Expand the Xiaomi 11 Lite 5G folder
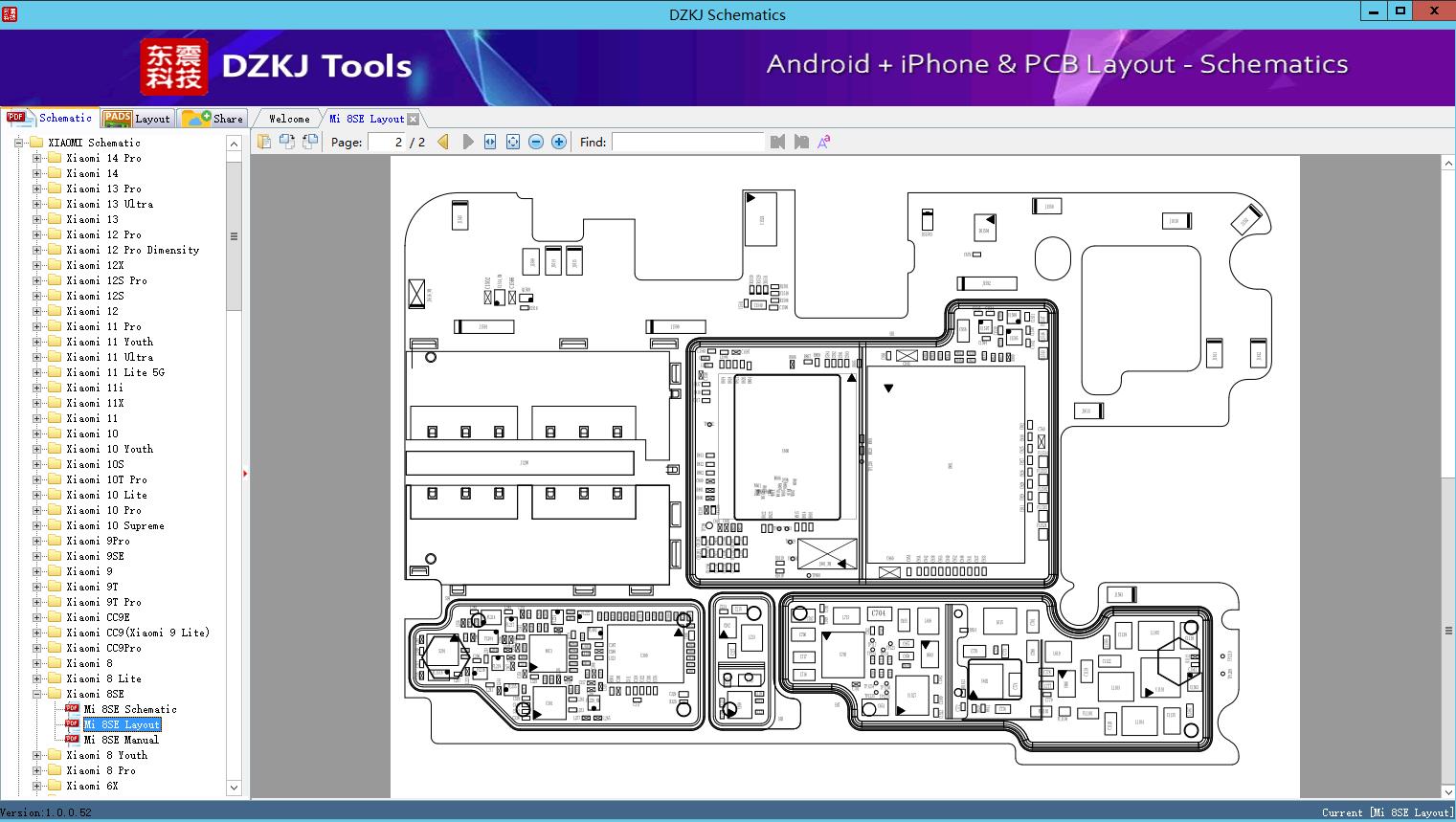This screenshot has height=822, width=1456. [x=36, y=372]
